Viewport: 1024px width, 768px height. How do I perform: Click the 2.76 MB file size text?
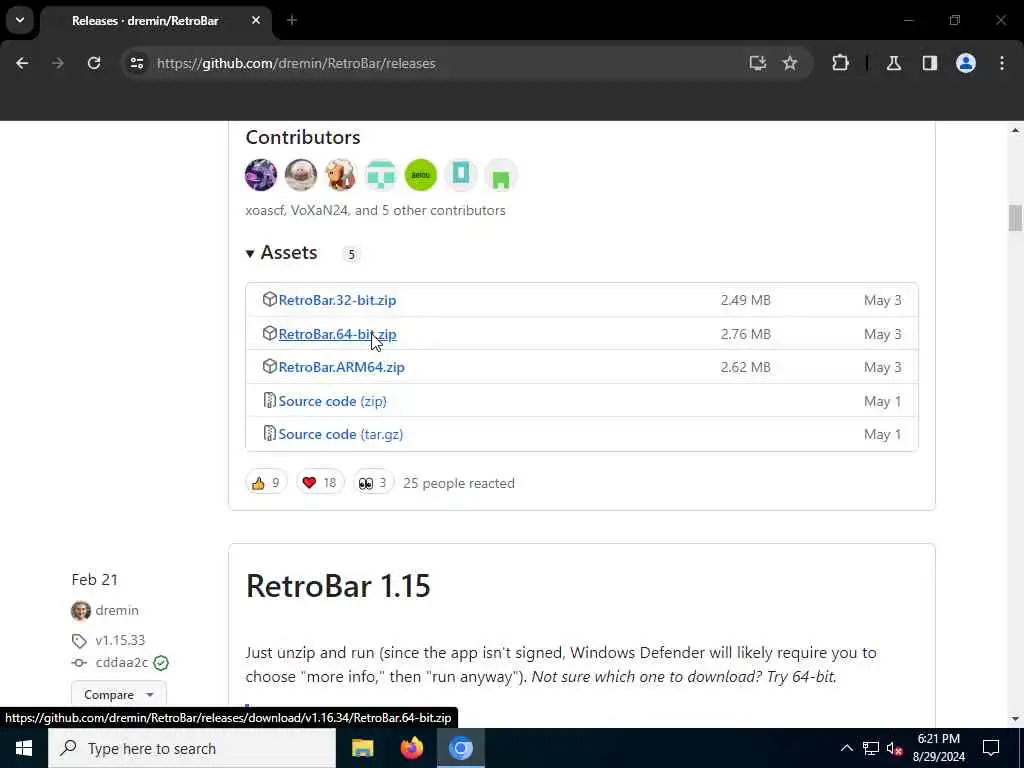pos(746,334)
